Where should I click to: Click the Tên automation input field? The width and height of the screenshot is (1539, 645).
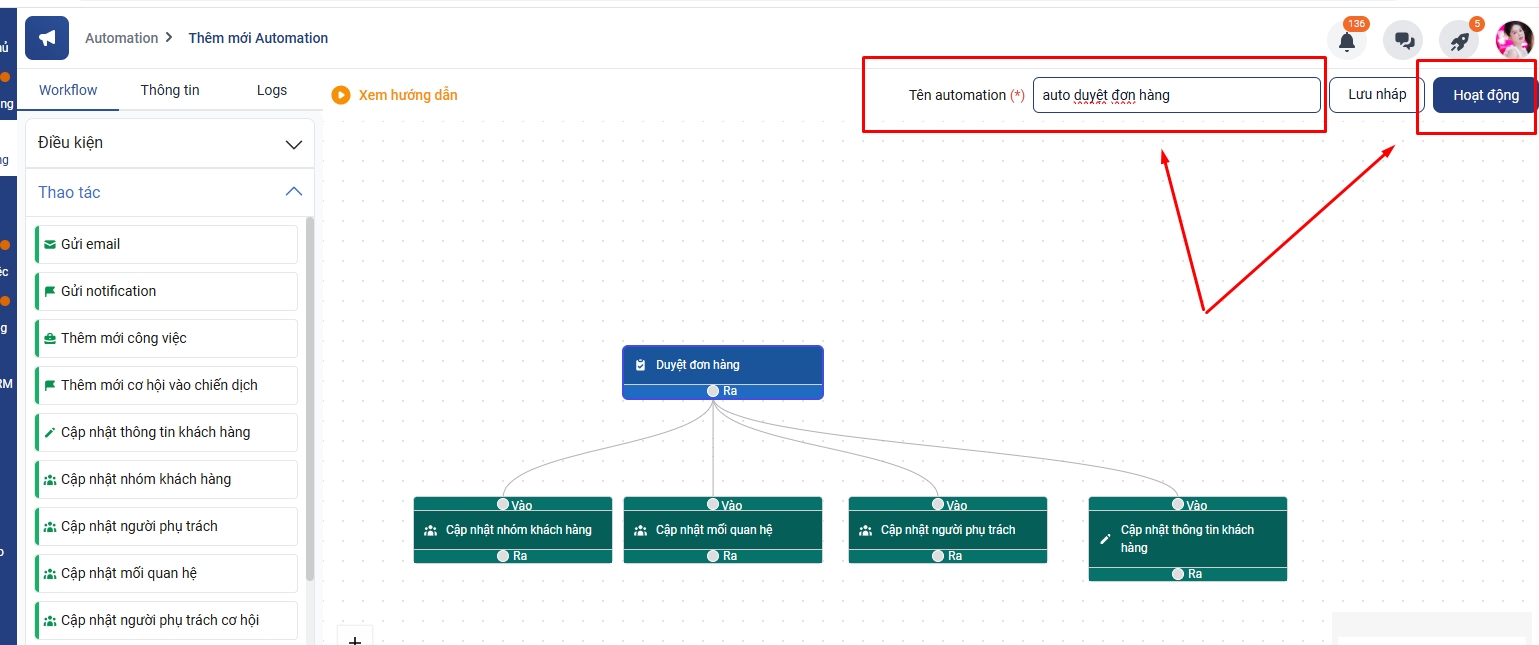coord(1176,95)
